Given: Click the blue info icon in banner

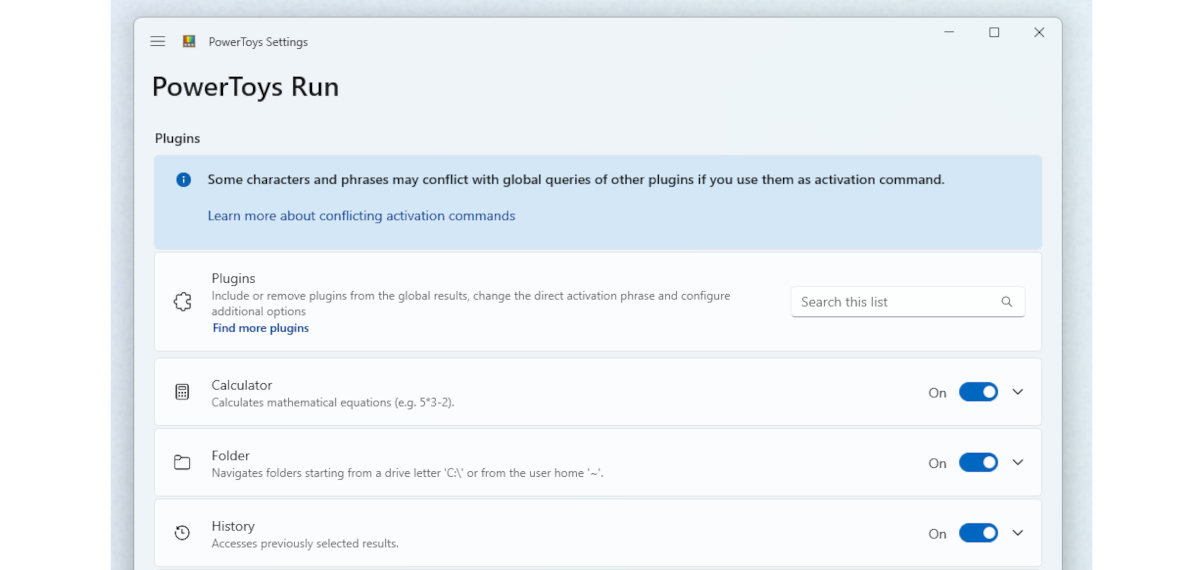Looking at the screenshot, I should pyautogui.click(x=183, y=180).
